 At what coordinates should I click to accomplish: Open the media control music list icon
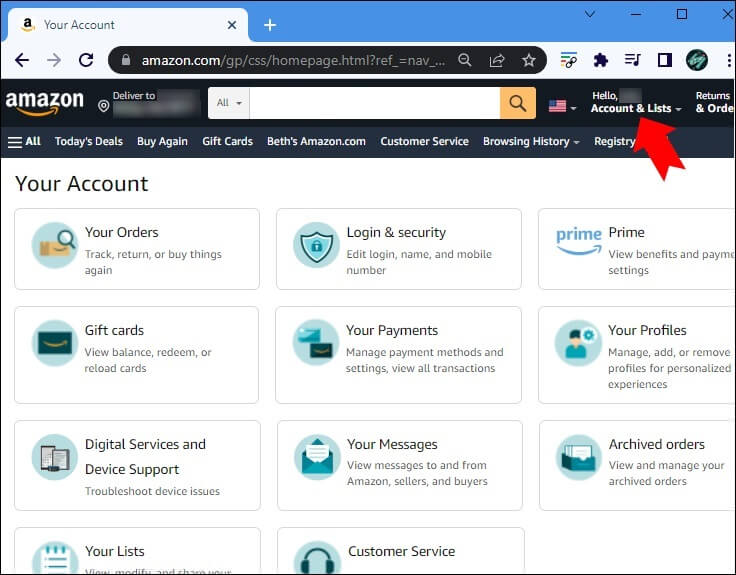632,60
